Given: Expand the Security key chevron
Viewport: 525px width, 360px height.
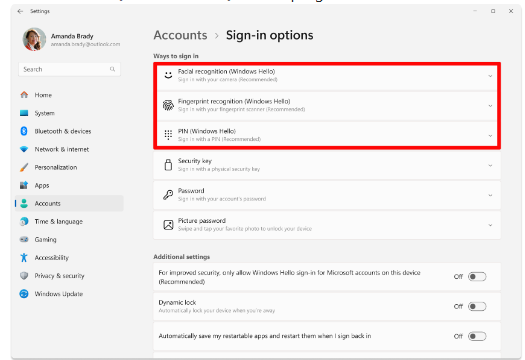Looking at the screenshot, I should [x=490, y=165].
